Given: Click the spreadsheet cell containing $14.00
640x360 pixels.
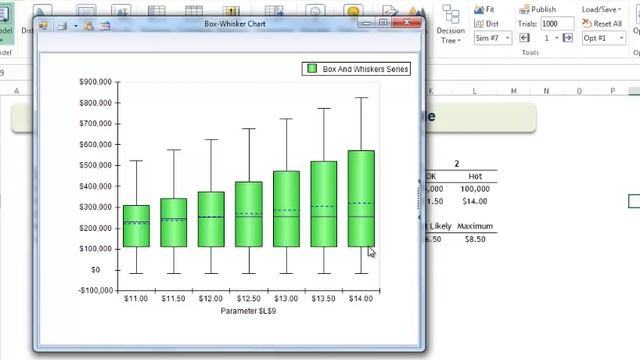Looking at the screenshot, I should click(x=475, y=201).
